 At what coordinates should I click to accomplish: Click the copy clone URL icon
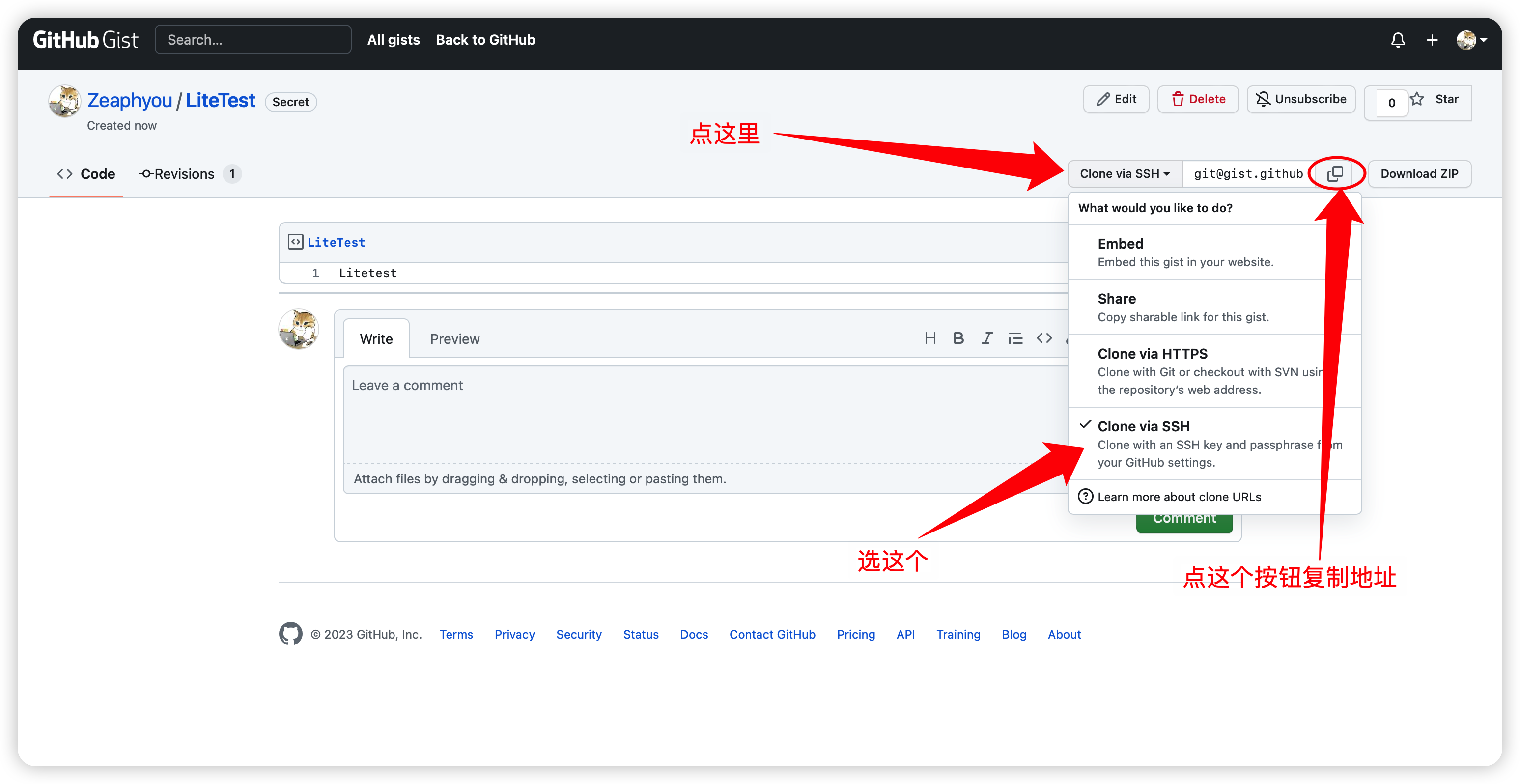pyautogui.click(x=1335, y=173)
